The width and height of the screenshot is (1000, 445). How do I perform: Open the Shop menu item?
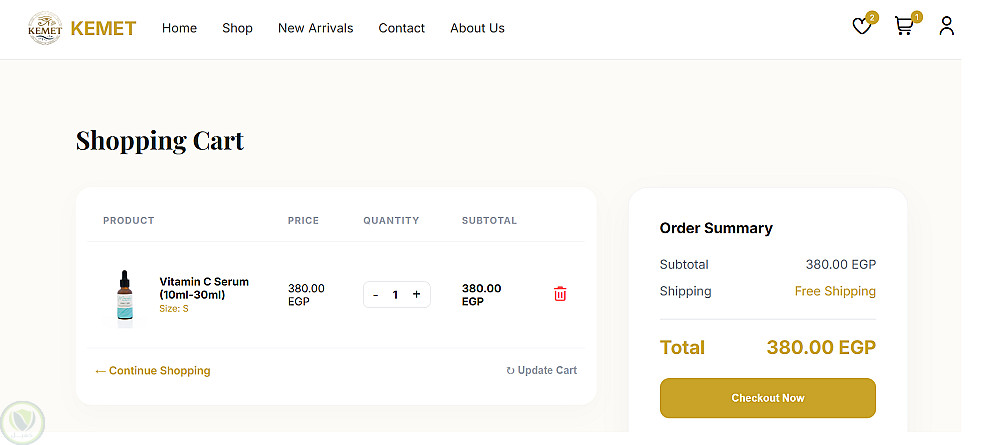(237, 28)
